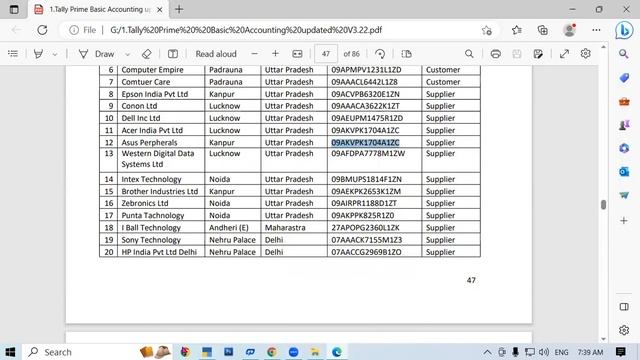Click the vertical scrollbar thumb
Screen dimensions: 640x360
coord(603,204)
